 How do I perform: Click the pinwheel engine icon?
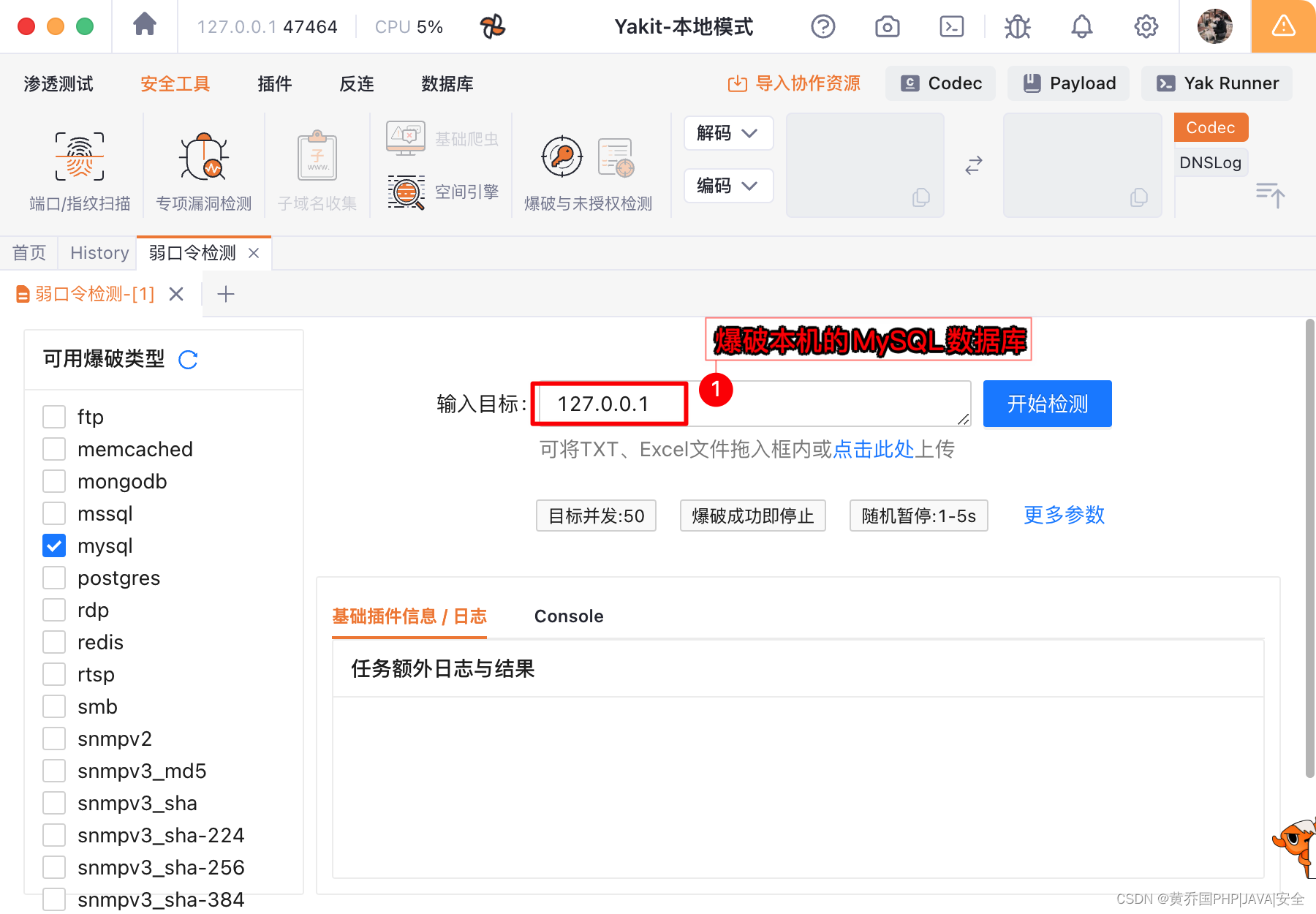pos(493,26)
